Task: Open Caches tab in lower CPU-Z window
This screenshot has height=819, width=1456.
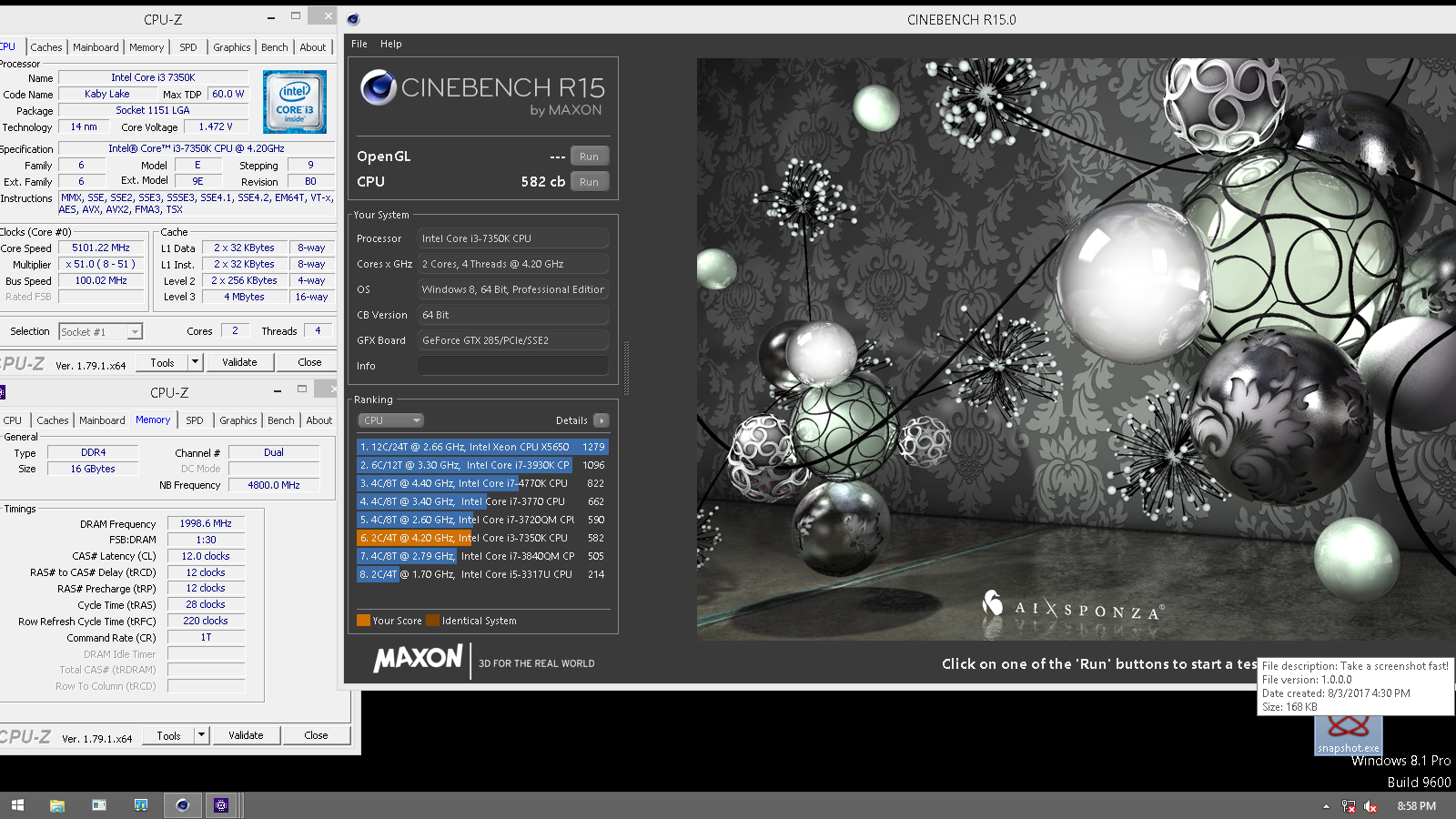Action: coord(53,420)
